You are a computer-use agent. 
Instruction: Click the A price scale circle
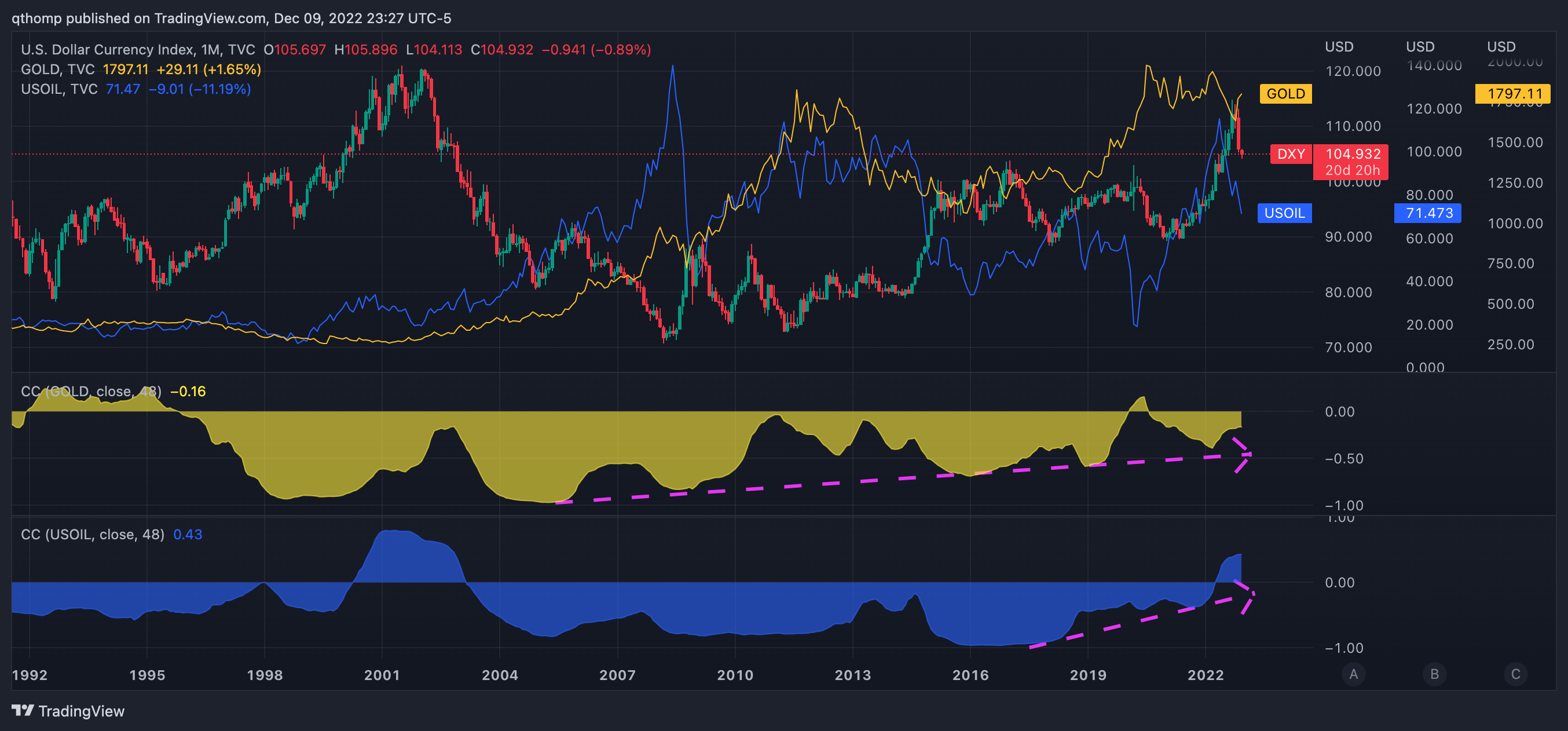point(1353,674)
